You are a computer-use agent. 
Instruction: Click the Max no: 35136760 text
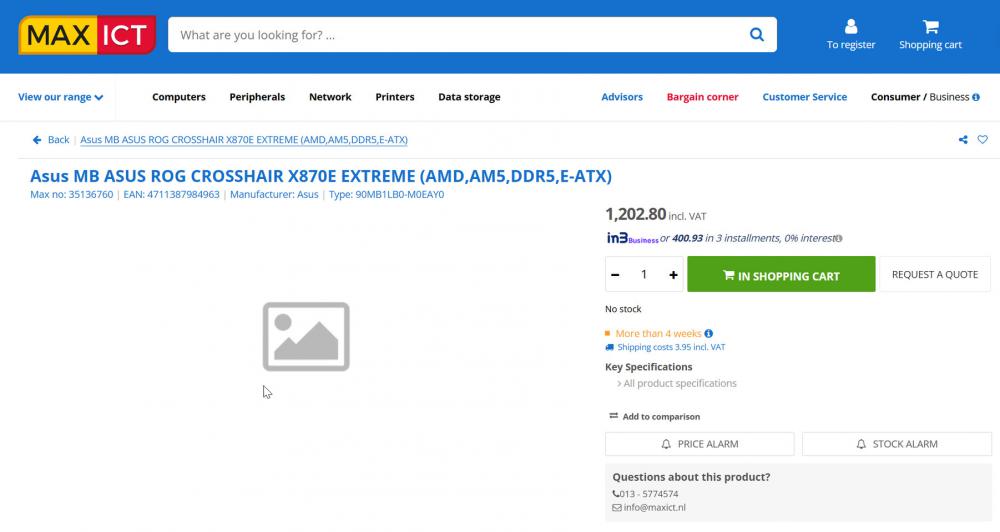(x=71, y=195)
